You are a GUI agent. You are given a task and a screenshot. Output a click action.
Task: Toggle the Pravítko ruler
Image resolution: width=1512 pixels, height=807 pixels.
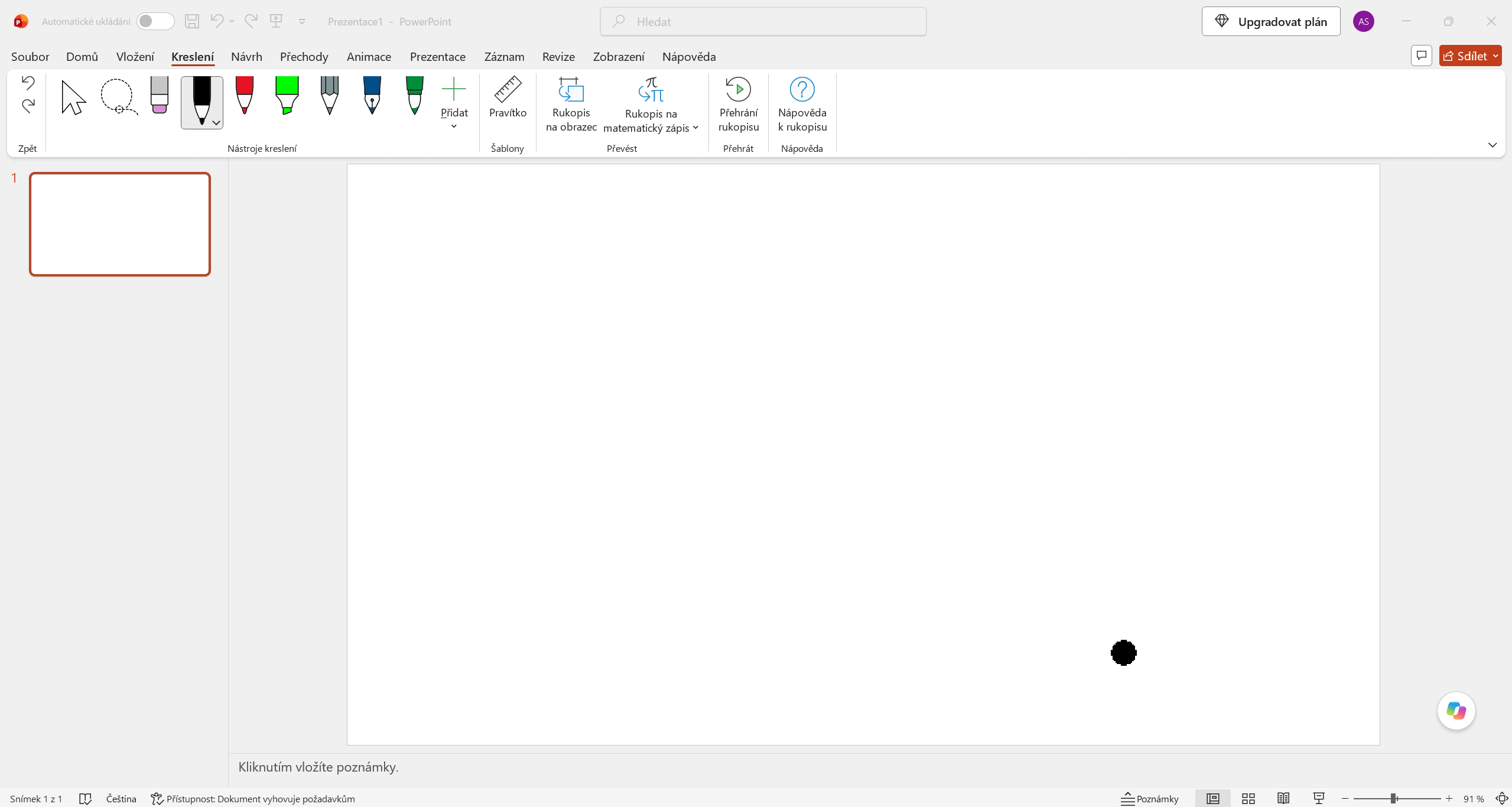508,98
